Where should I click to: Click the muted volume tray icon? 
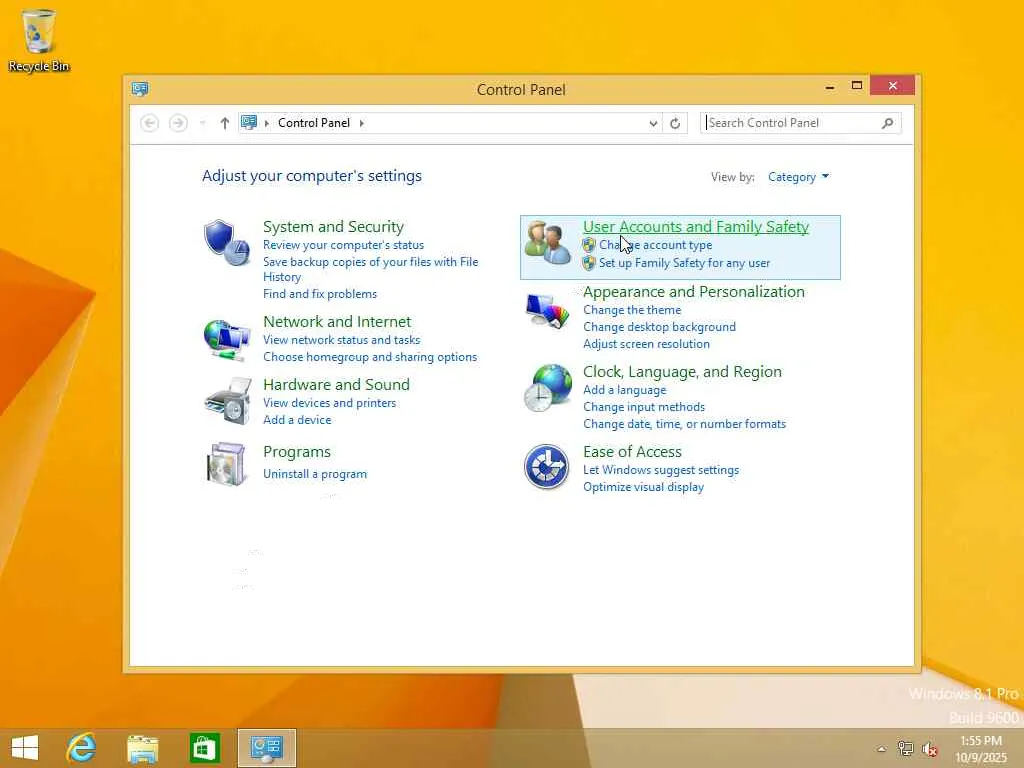click(930, 748)
